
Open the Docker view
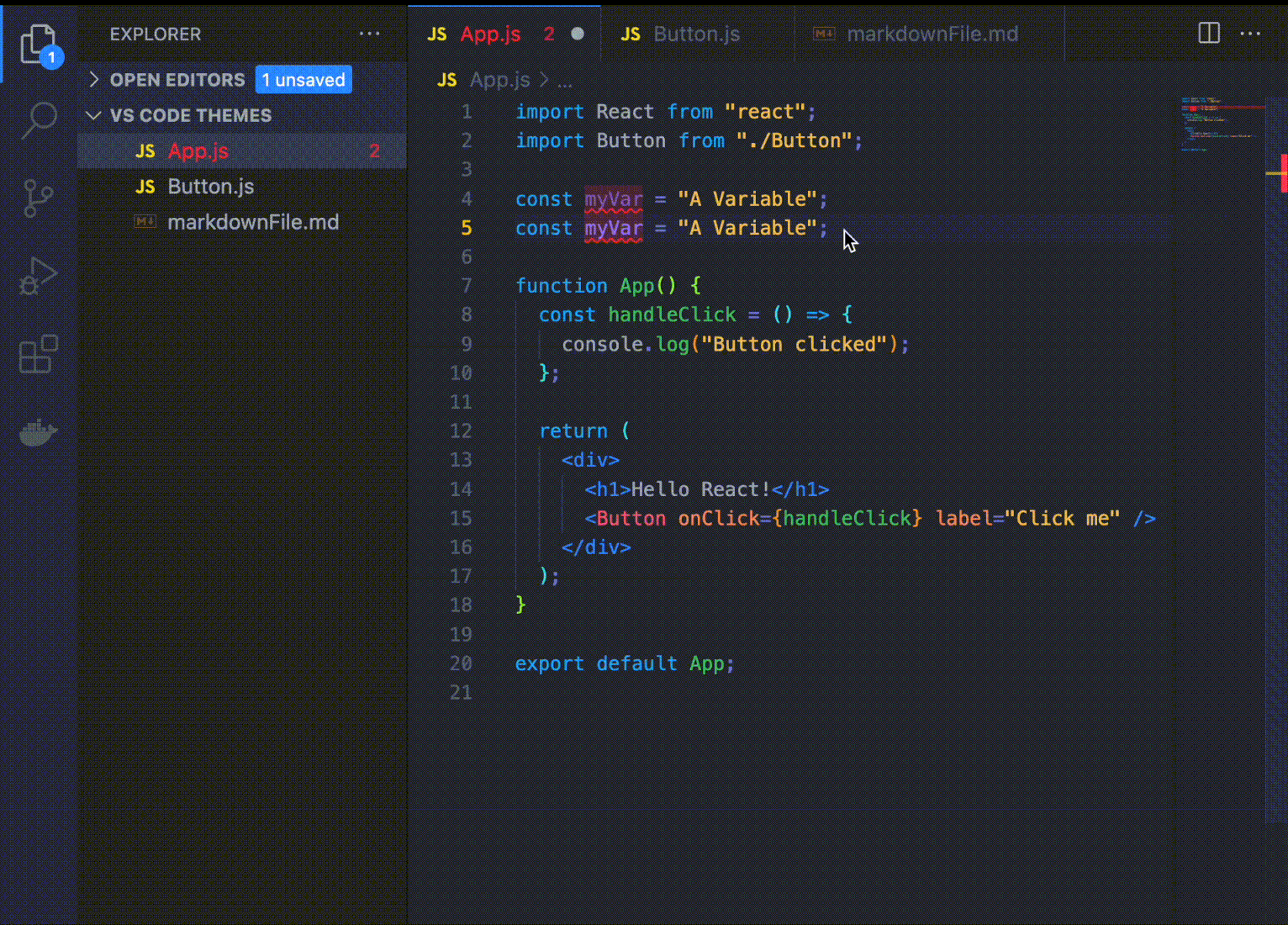38,433
